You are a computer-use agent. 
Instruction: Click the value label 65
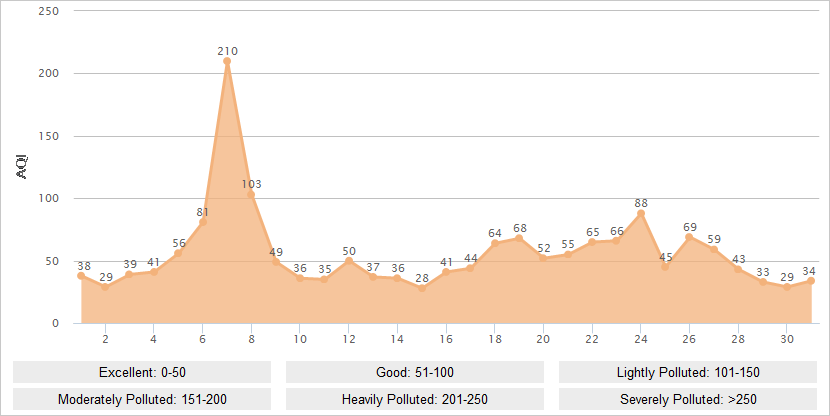[x=593, y=232]
